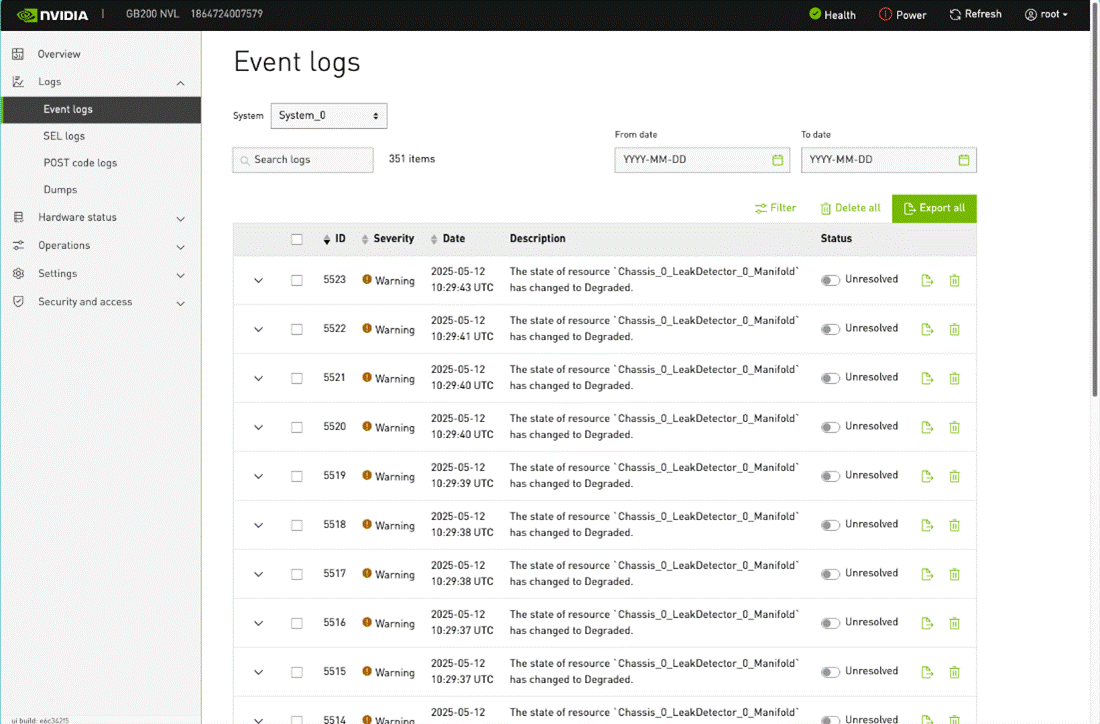Click the export icon for event 5523
1100x724 pixels.
point(927,281)
